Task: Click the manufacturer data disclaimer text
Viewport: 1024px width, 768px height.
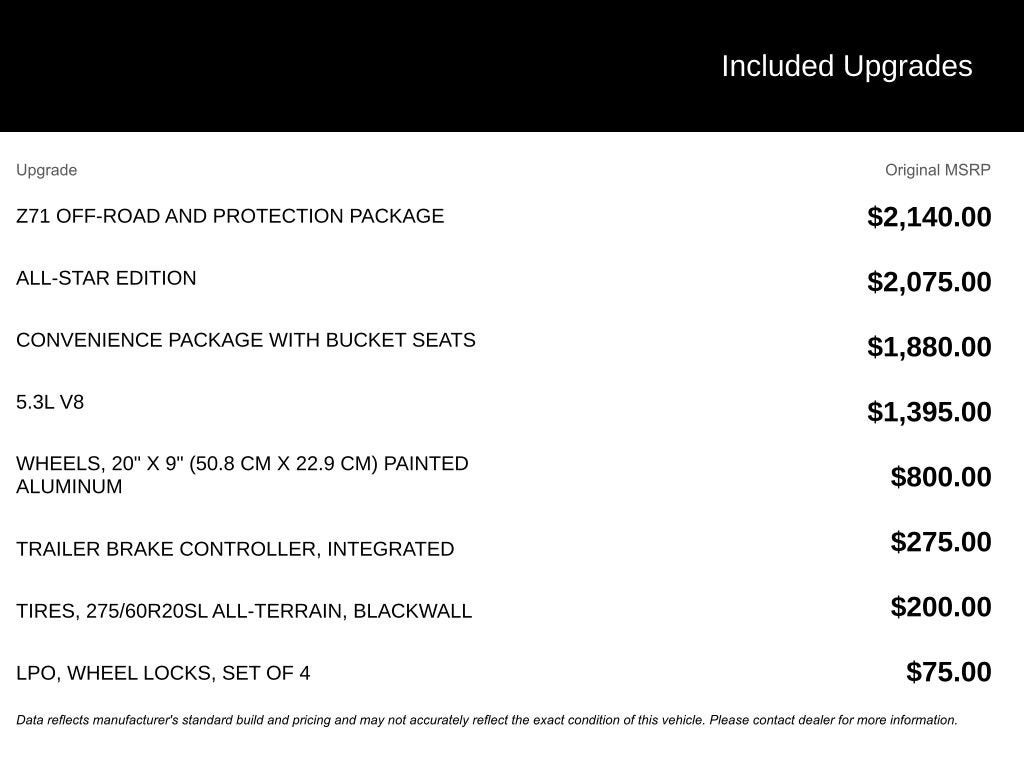Action: 487,720
